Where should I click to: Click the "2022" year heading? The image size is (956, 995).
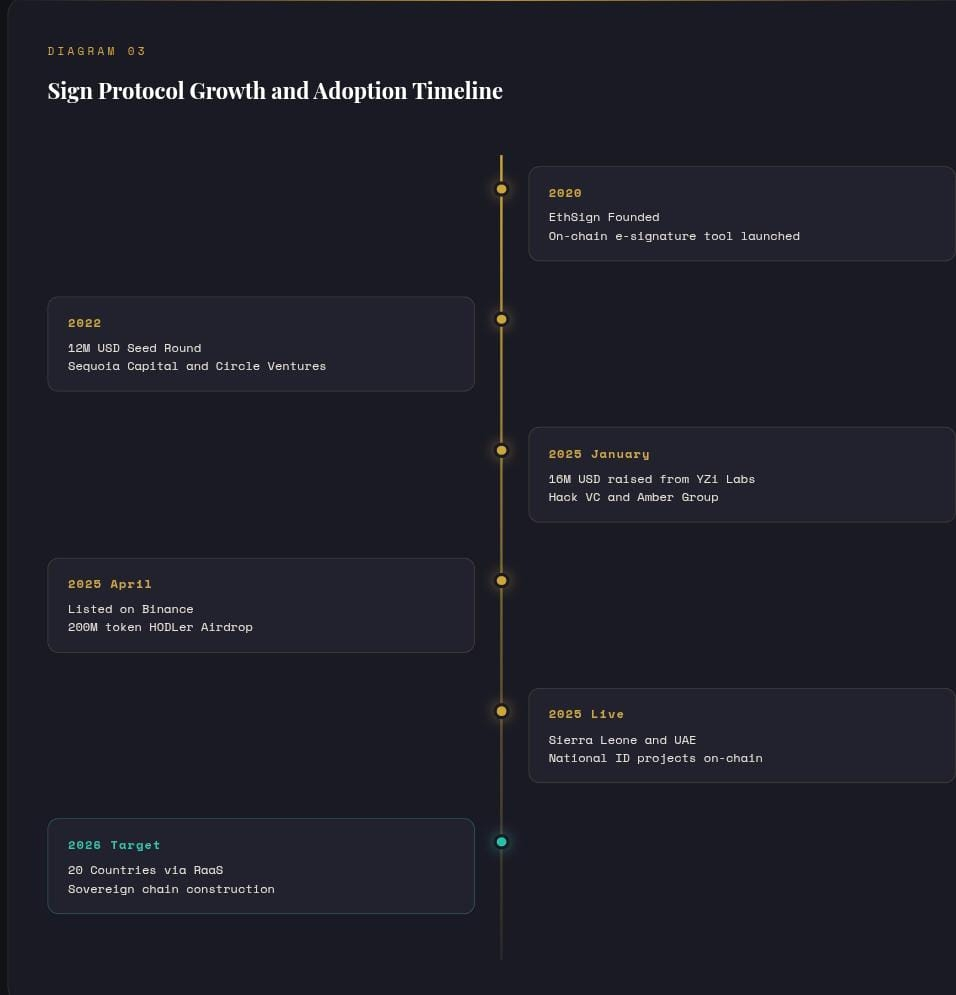point(85,323)
